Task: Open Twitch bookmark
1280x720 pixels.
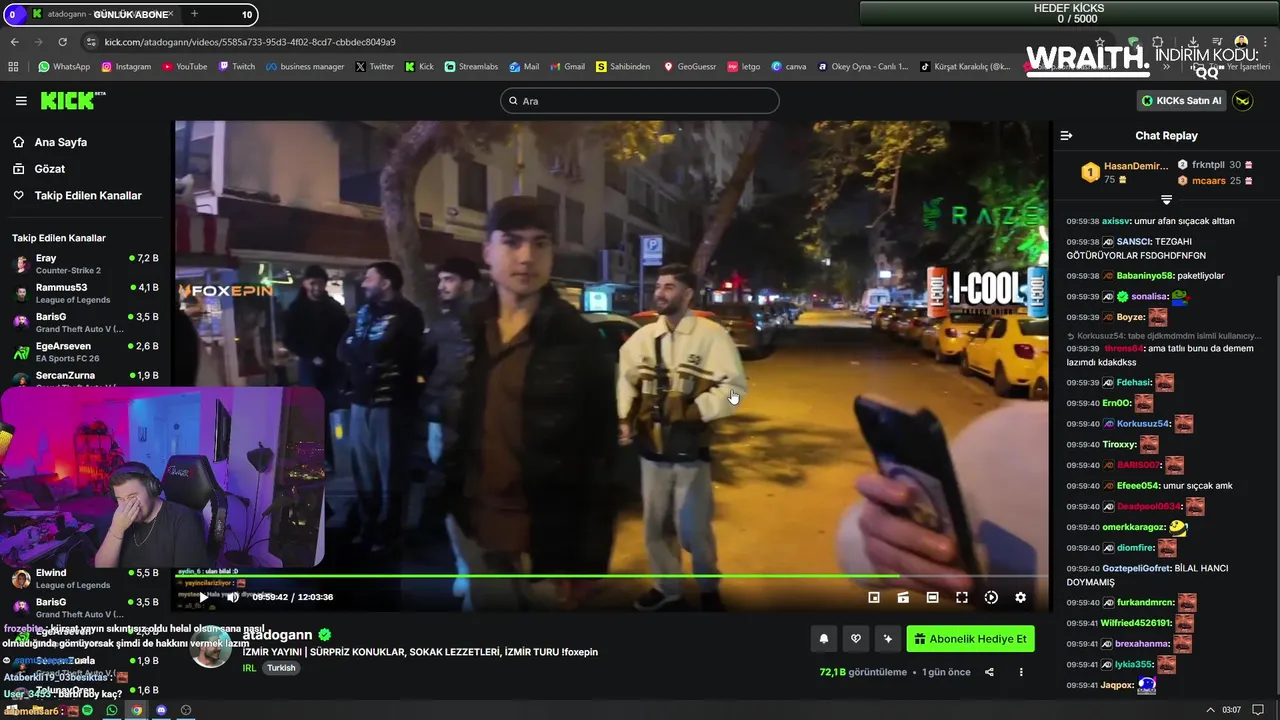Action: pyautogui.click(x=236, y=67)
